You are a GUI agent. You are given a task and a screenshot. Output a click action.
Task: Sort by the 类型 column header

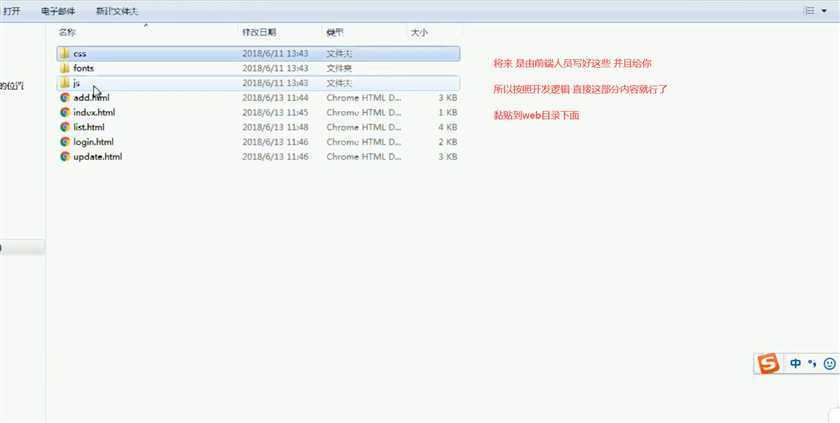tap(335, 33)
